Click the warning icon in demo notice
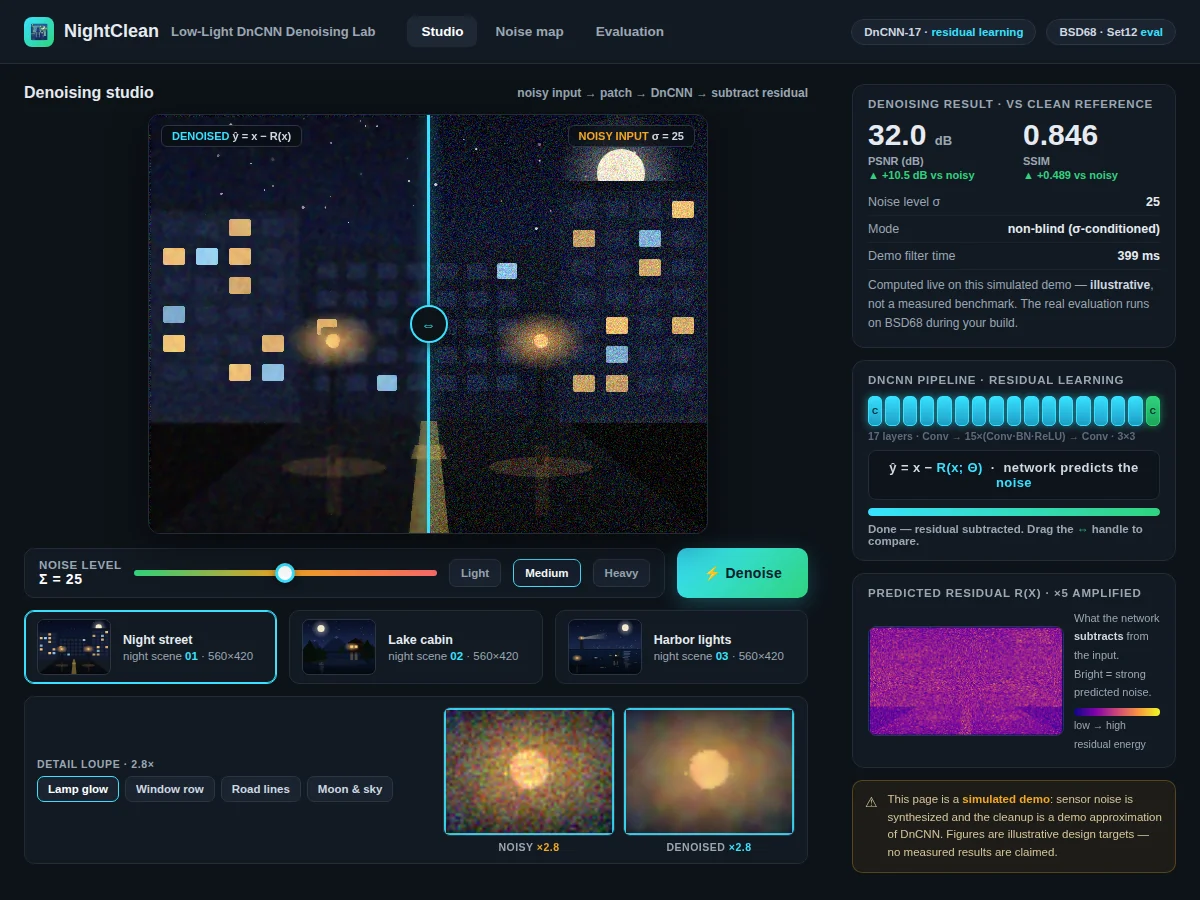Image resolution: width=1200 pixels, height=900 pixels. (871, 801)
